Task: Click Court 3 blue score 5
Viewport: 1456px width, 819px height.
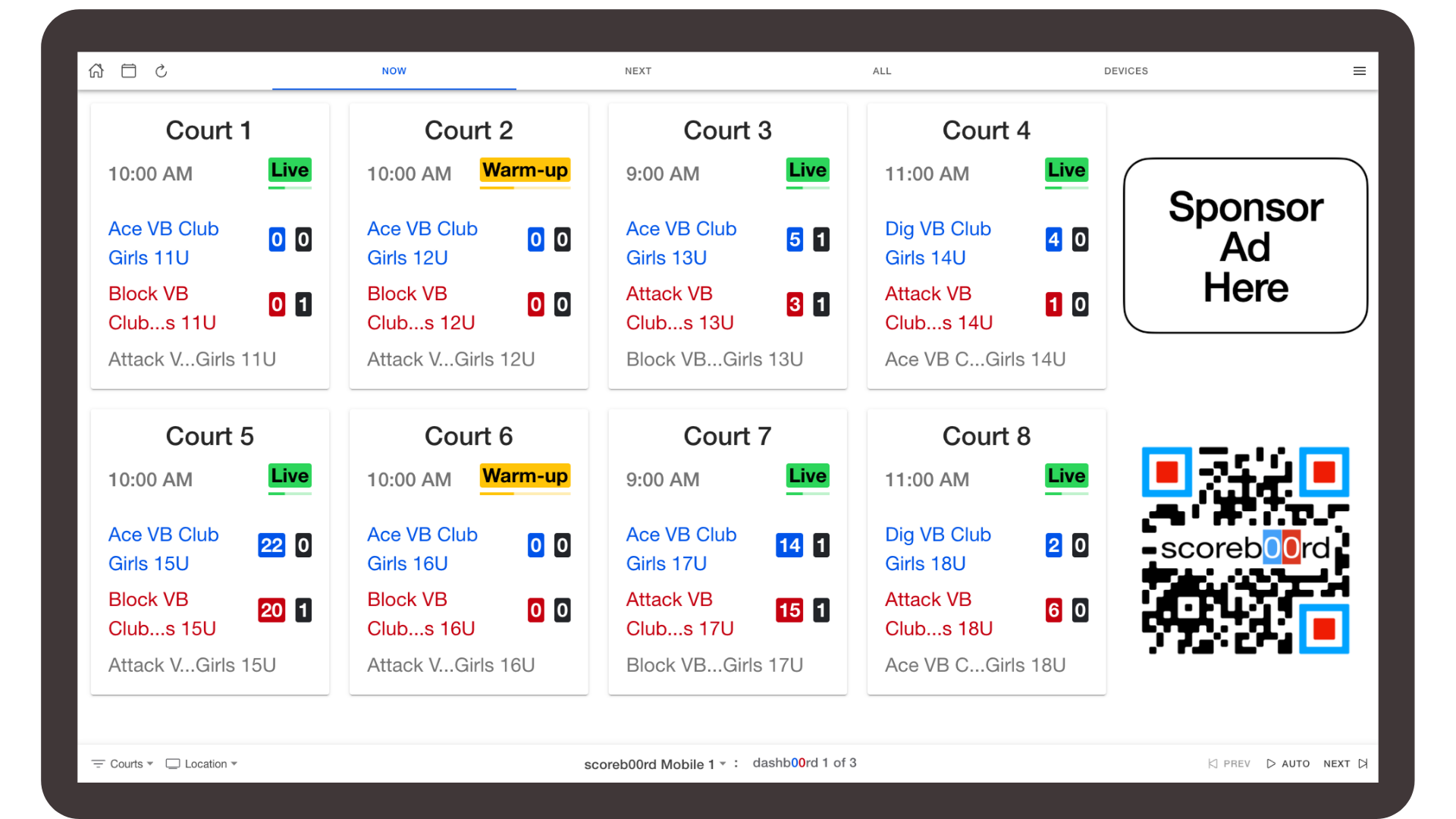Action: click(x=795, y=240)
